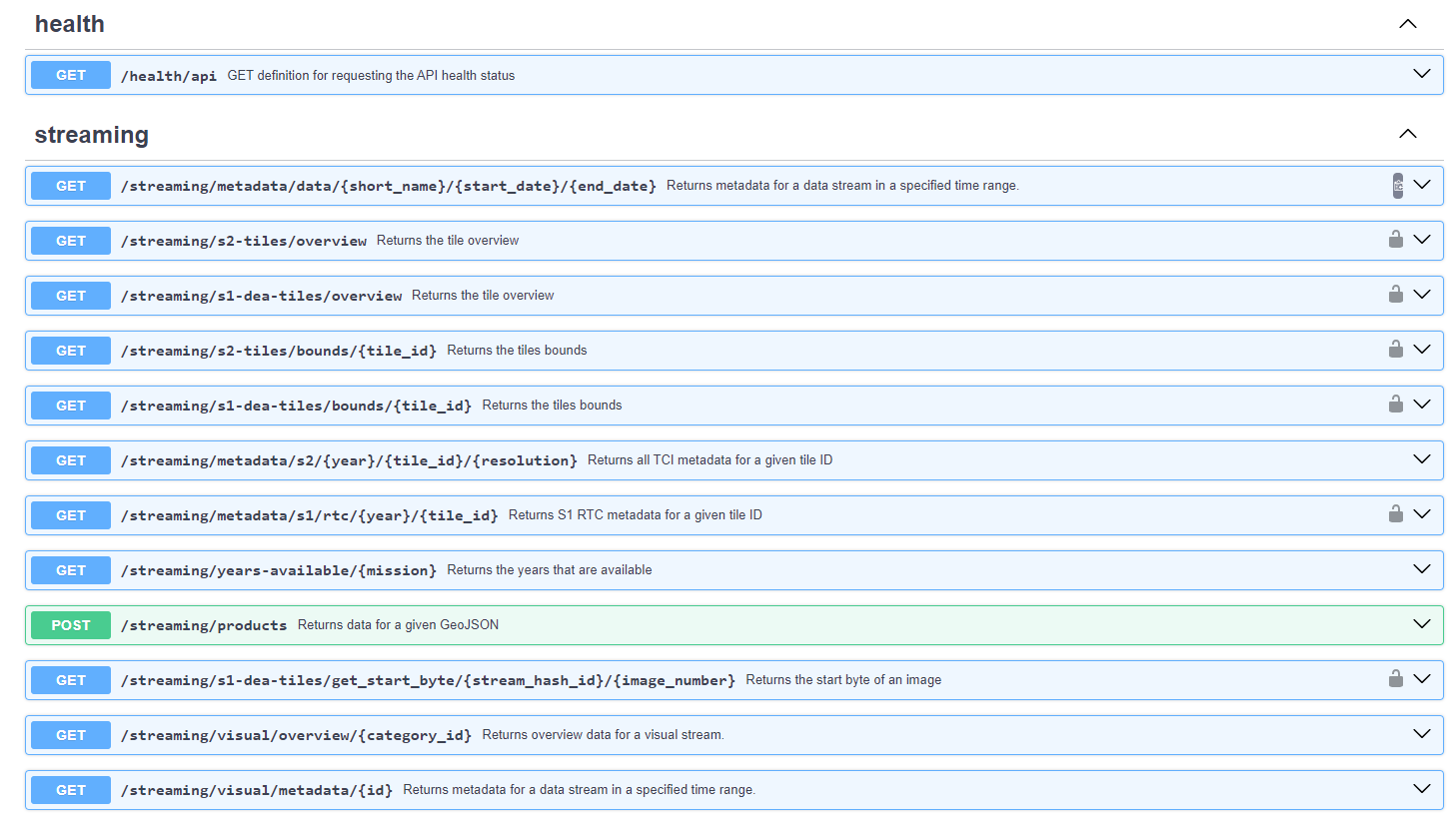
Task: Open /streaming/metadata/data/{short_name} path link
Action: (389, 186)
